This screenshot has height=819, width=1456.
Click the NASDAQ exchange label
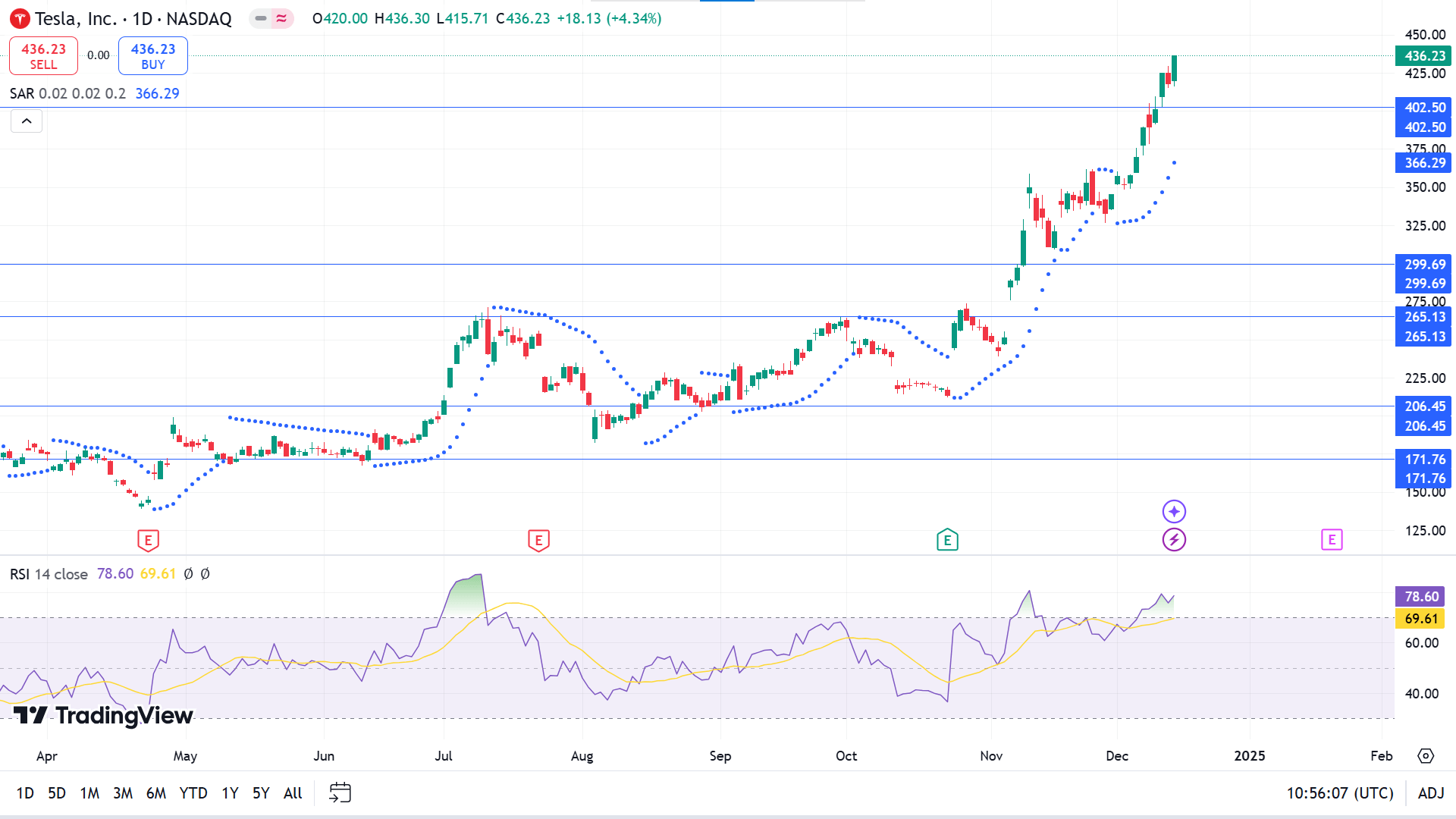pyautogui.click(x=199, y=18)
